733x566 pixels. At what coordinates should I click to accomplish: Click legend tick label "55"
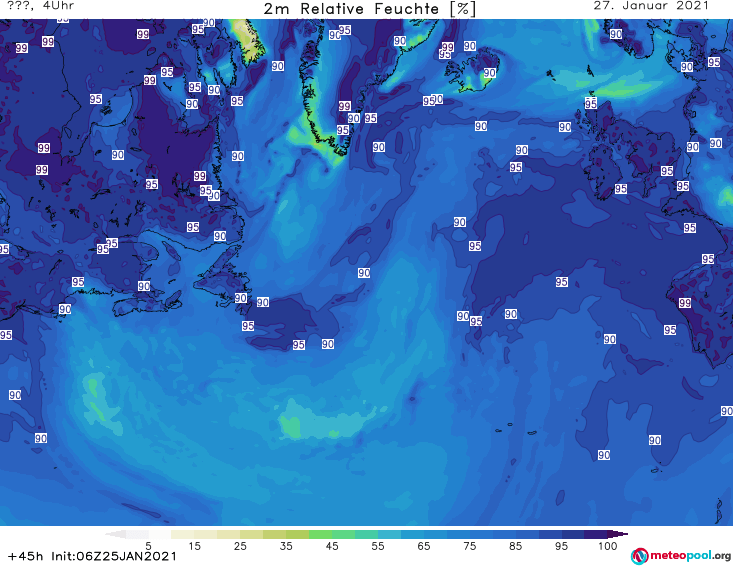378,546
